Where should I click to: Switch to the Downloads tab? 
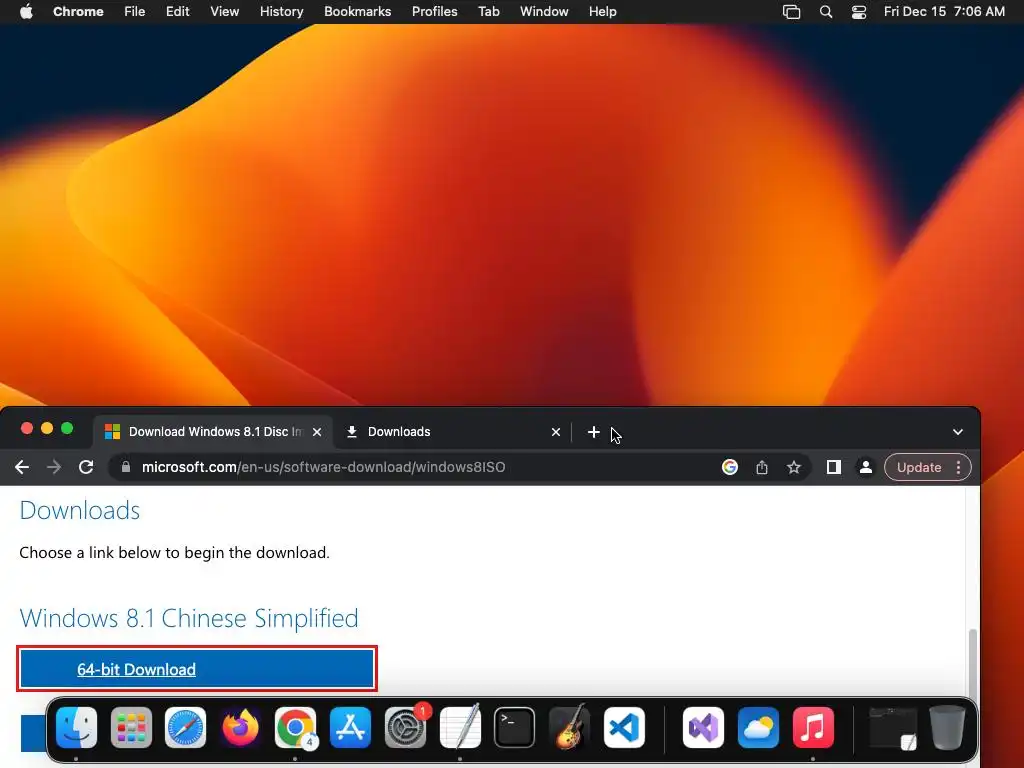coord(453,432)
